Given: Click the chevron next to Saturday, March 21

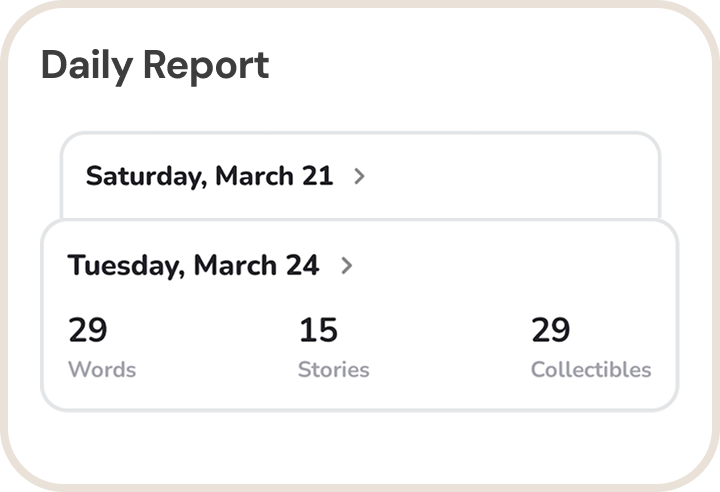Looking at the screenshot, I should click(x=360, y=177).
